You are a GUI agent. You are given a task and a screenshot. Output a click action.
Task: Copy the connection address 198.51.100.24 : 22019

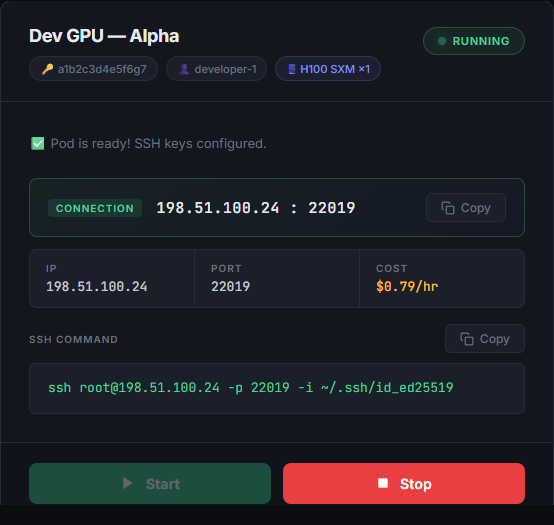pyautogui.click(x=466, y=208)
